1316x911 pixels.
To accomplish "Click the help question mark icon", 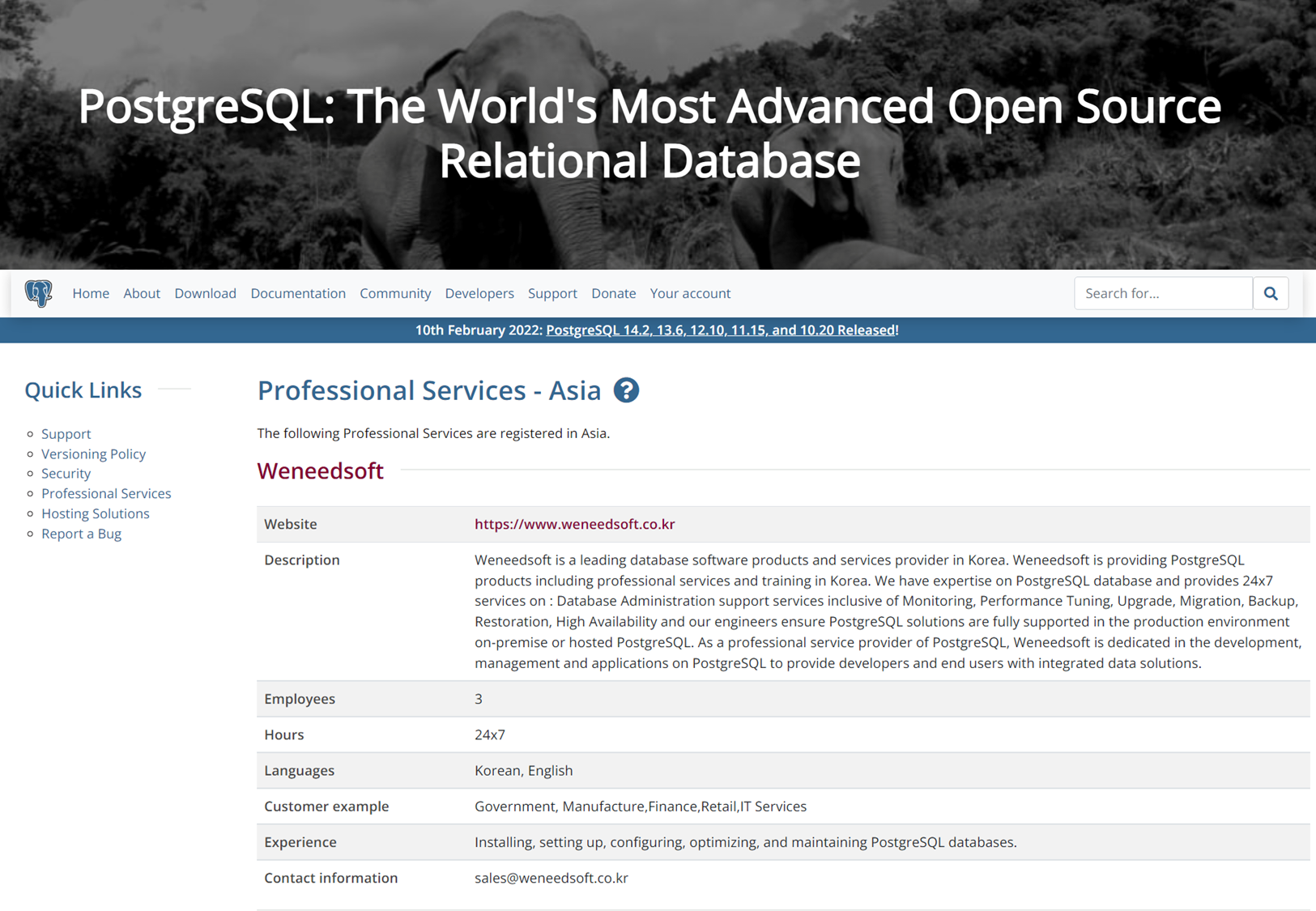I will tap(626, 390).
